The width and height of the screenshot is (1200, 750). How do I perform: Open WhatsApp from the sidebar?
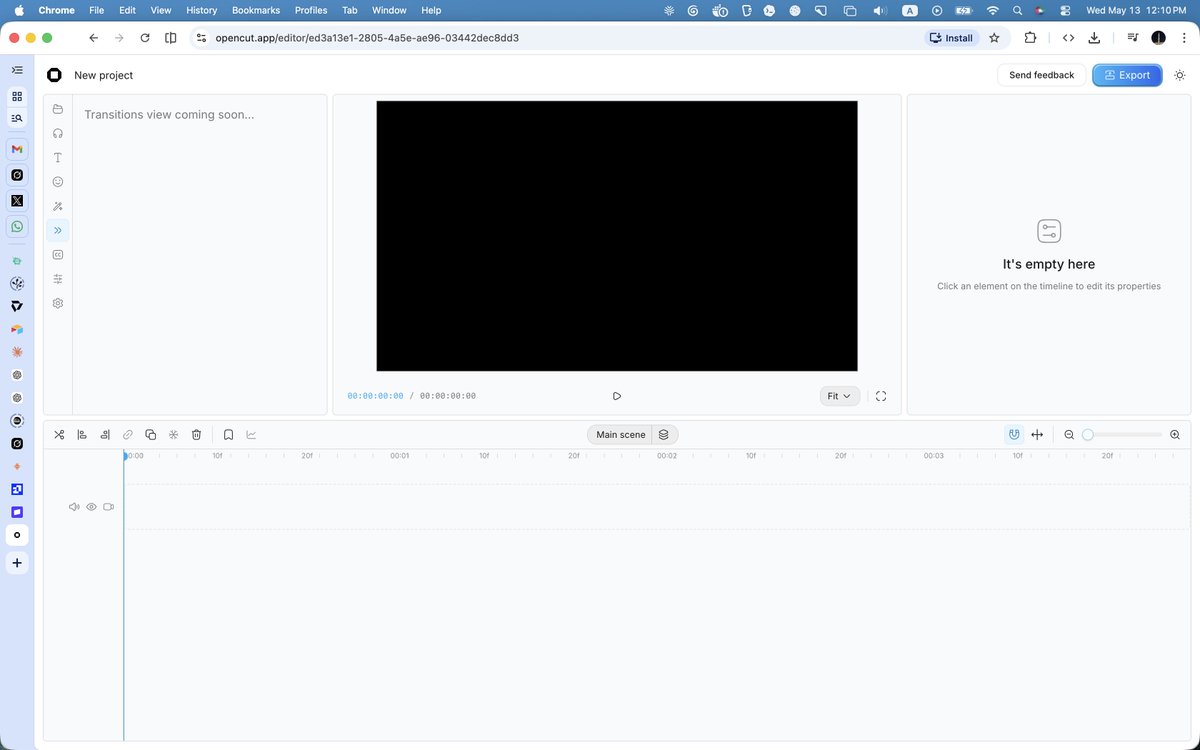pyautogui.click(x=17, y=227)
